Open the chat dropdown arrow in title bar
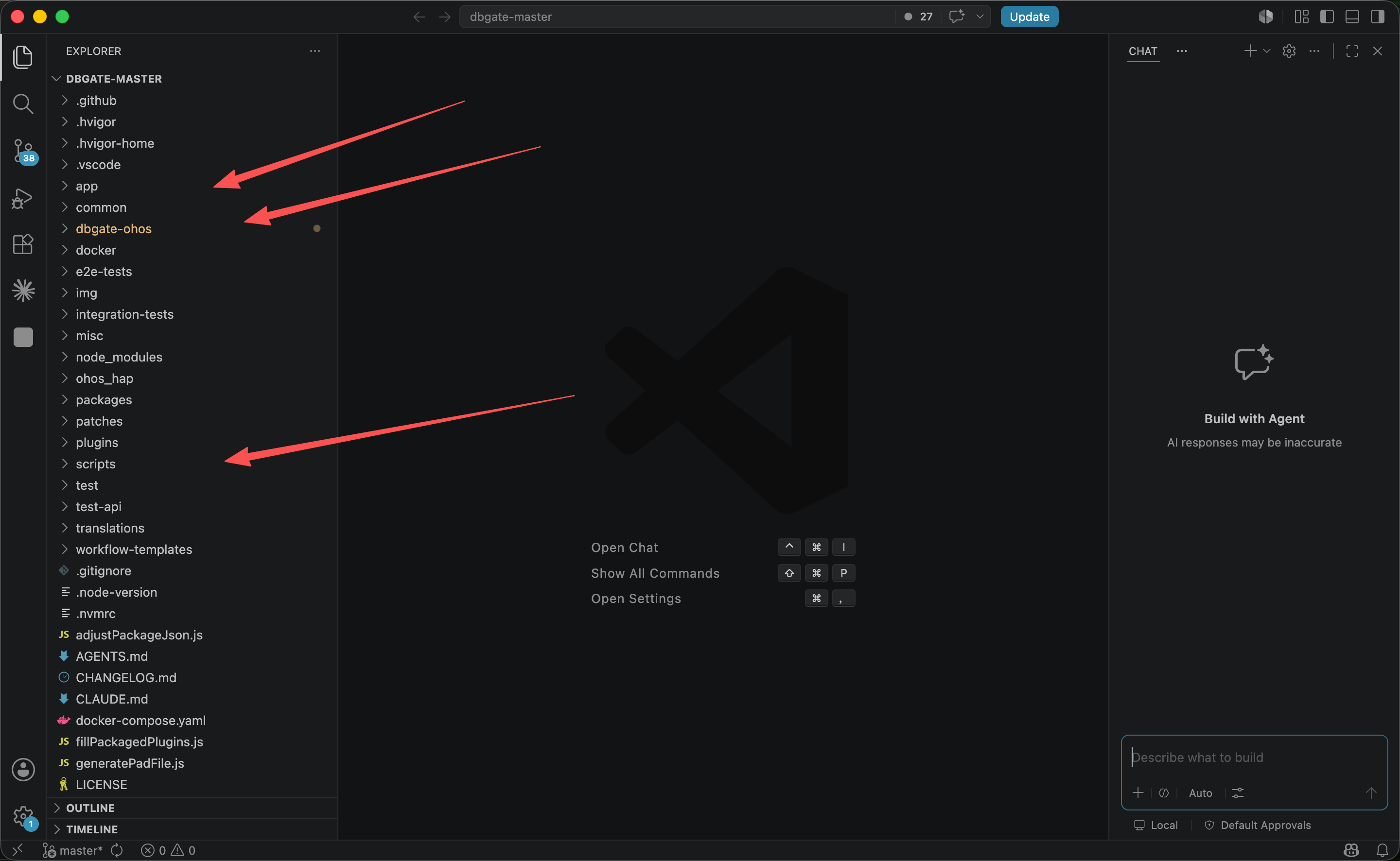The image size is (1400, 861). 980,17
